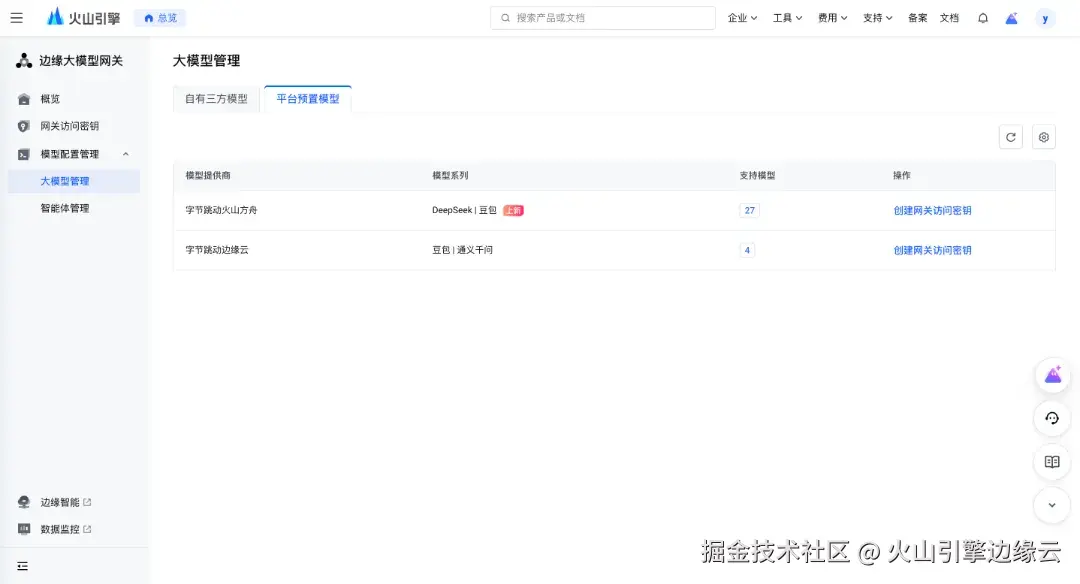Focus the 搜索产品或文档 search field
1080x584 pixels.
pyautogui.click(x=603, y=18)
